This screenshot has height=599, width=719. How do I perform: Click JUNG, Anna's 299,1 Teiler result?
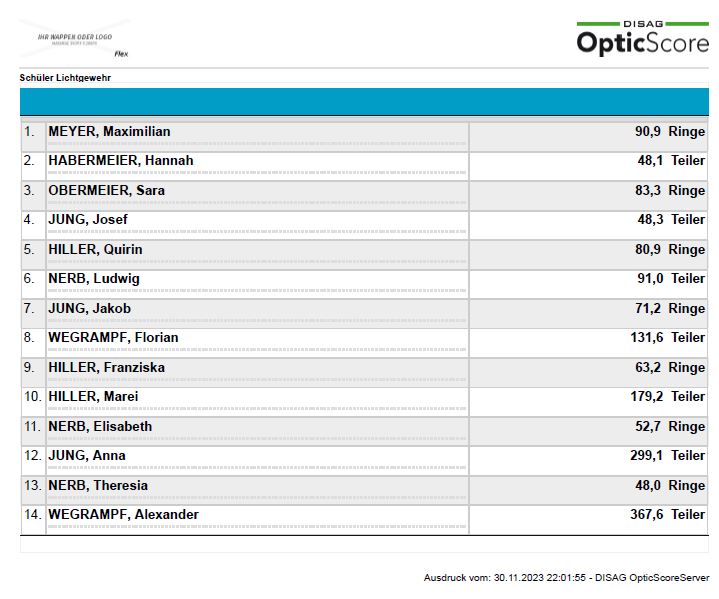(667, 455)
